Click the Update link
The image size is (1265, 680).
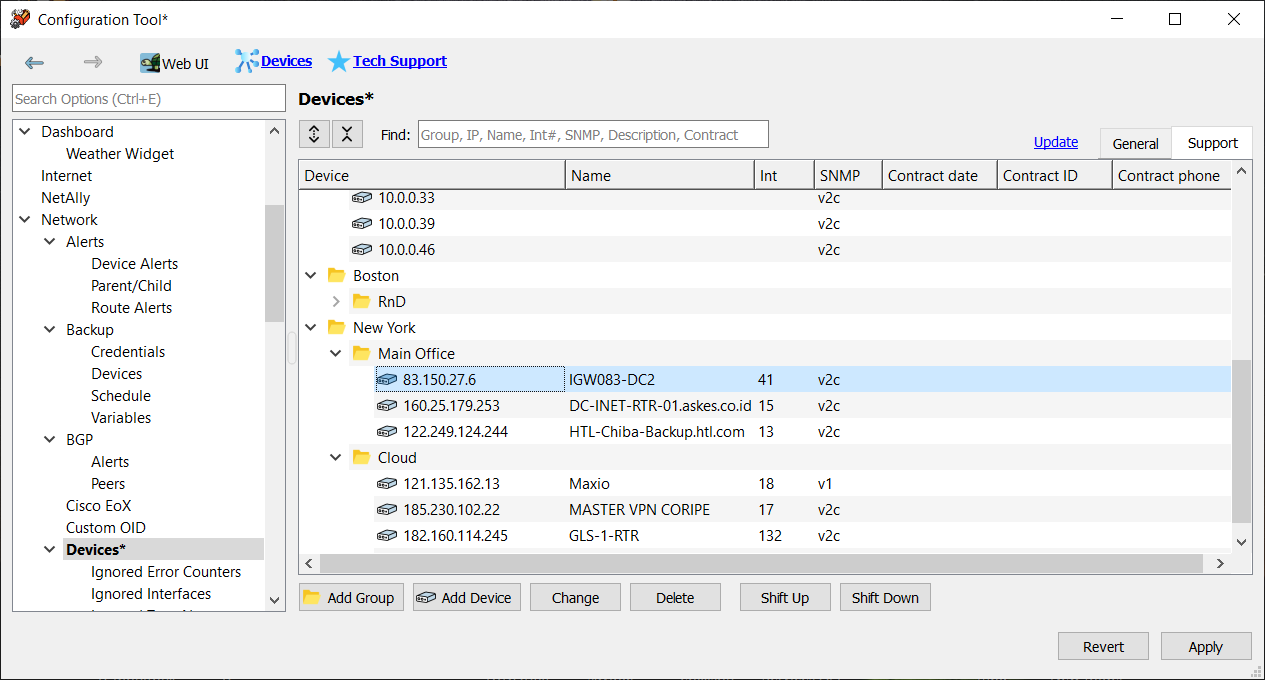[1055, 142]
